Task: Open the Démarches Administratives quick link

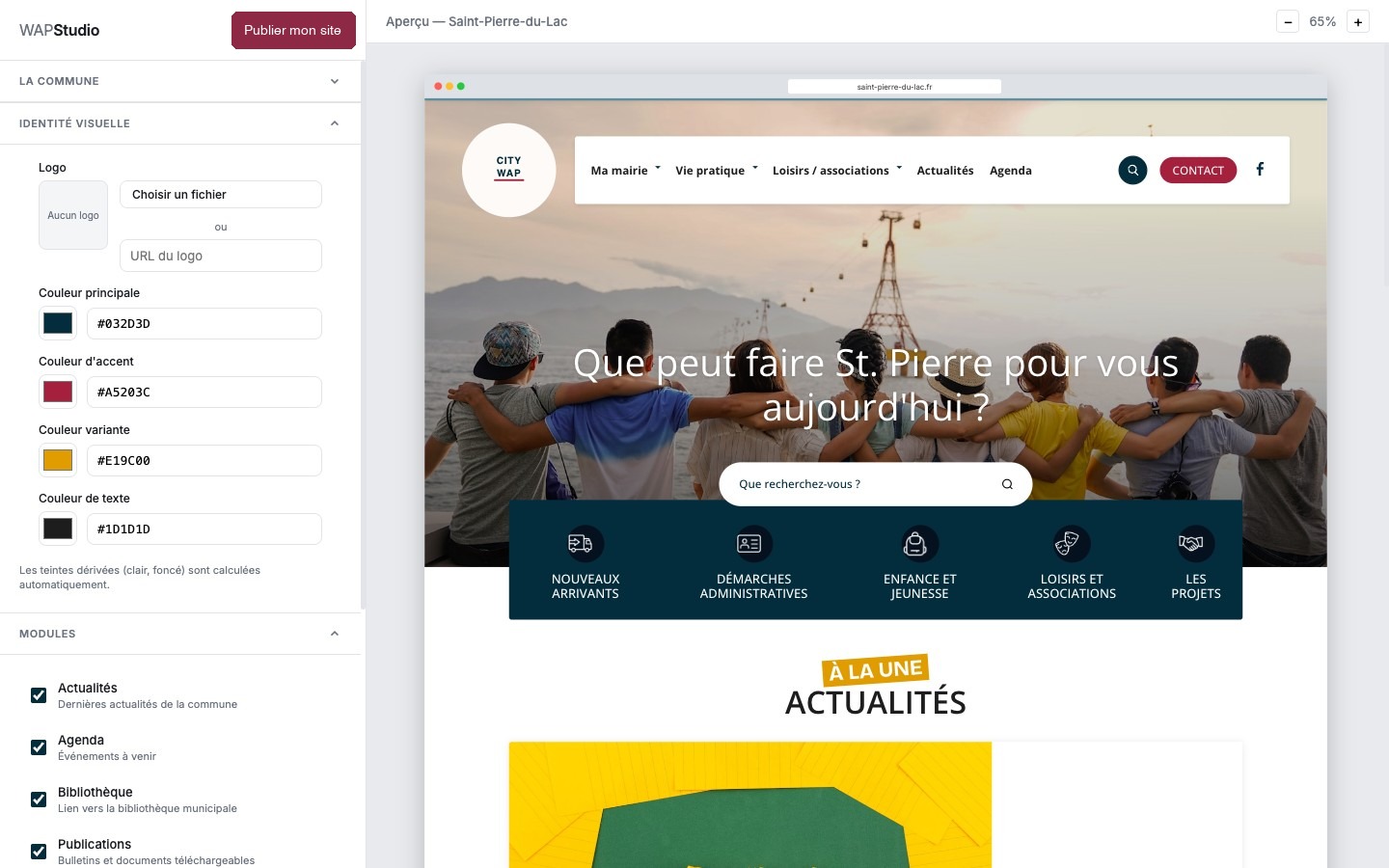Action: tap(753, 565)
